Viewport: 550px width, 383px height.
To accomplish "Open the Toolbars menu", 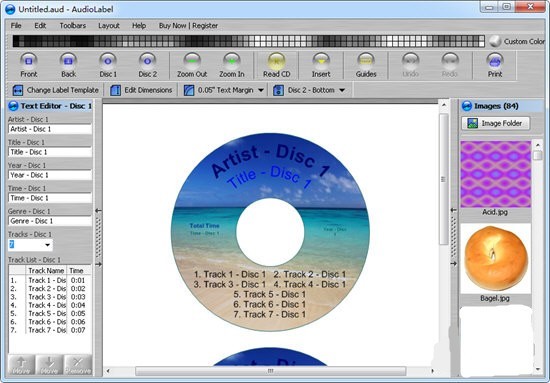I will tap(73, 26).
